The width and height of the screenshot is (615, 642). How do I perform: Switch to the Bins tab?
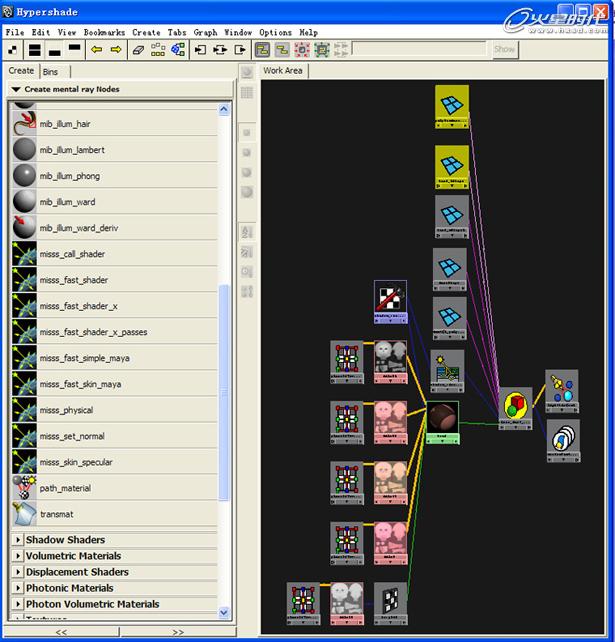pyautogui.click(x=50, y=72)
